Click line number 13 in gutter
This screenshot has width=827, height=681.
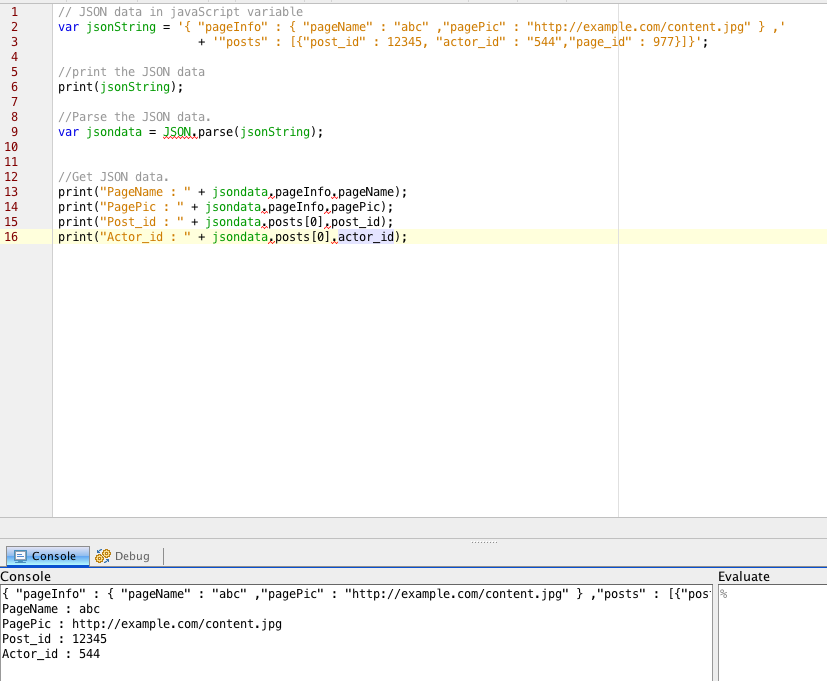tap(11, 192)
